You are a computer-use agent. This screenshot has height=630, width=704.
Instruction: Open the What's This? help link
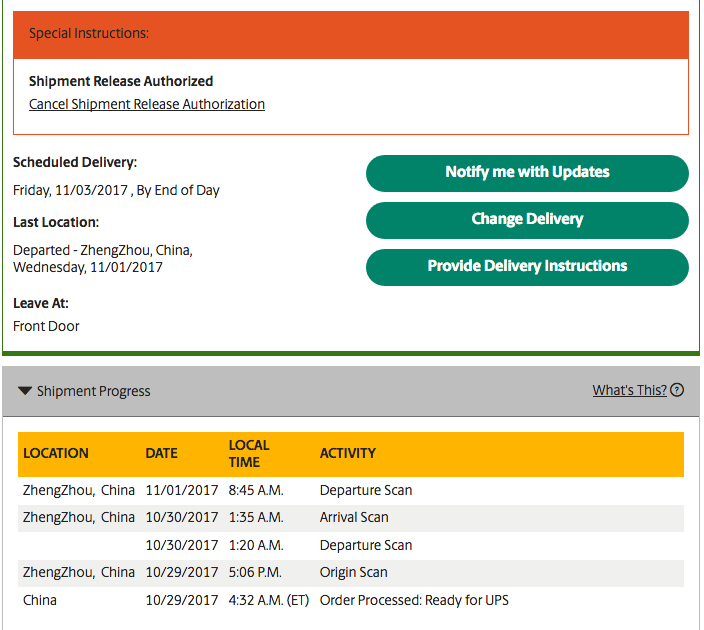tap(629, 390)
